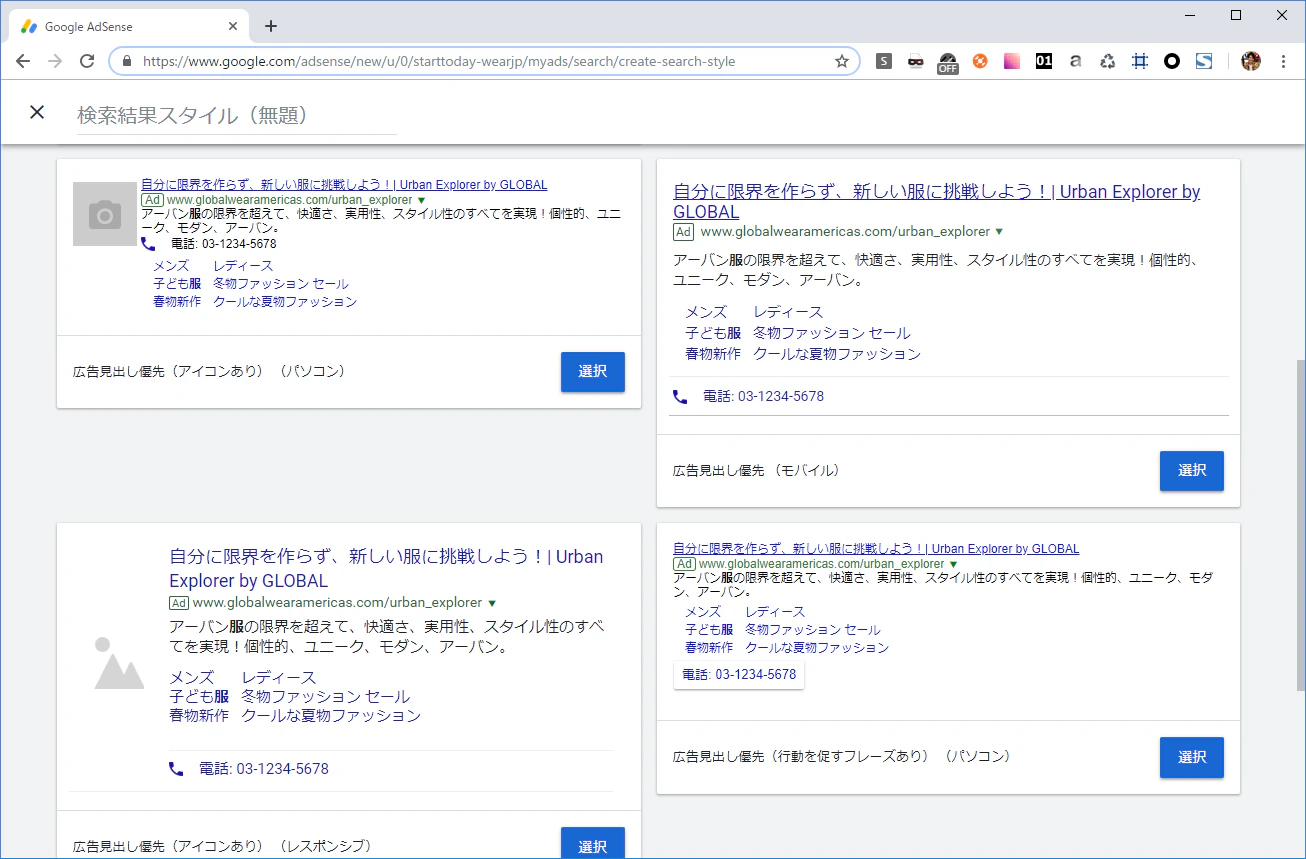Expand the ad URL arrow in call-to-action preview
Image resolution: width=1306 pixels, height=859 pixels.
[x=953, y=564]
